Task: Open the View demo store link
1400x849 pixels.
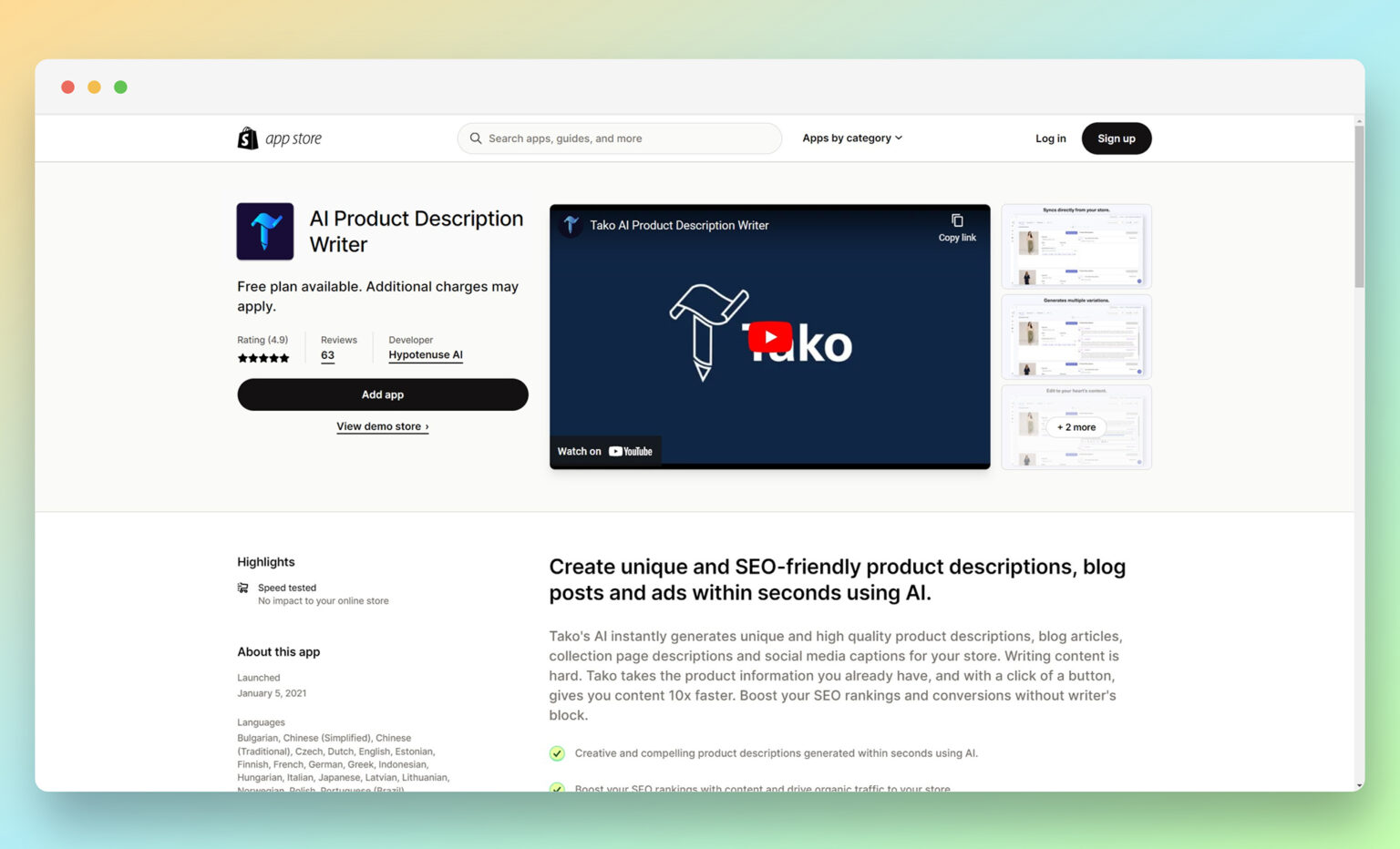Action: pyautogui.click(x=382, y=426)
